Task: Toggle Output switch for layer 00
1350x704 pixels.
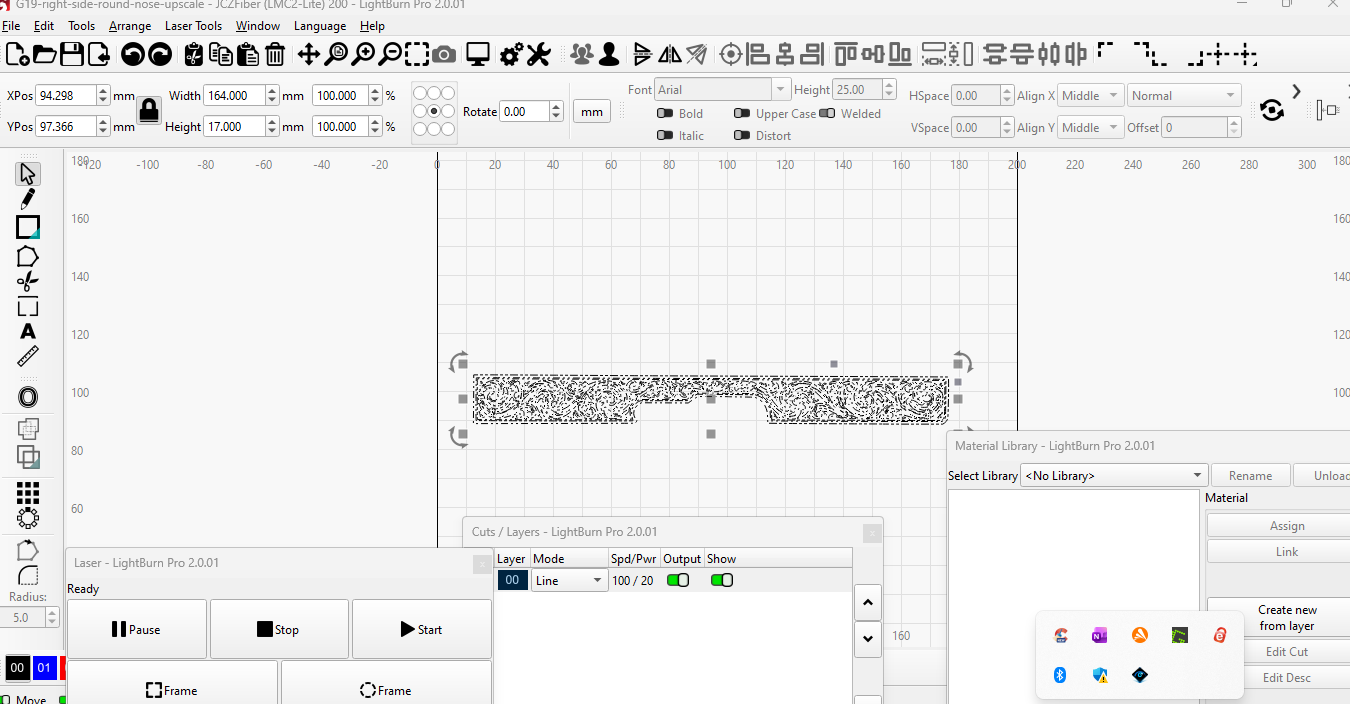Action: click(678, 580)
